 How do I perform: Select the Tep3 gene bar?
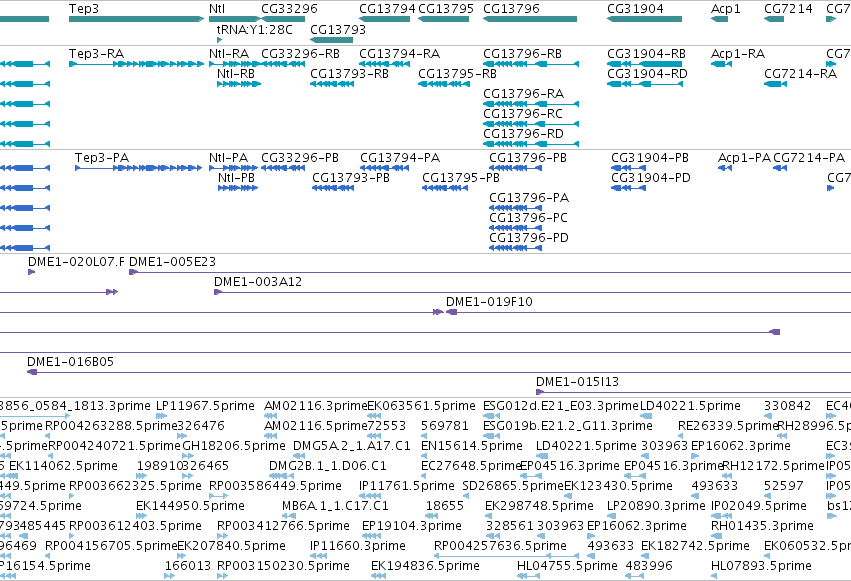(x=136, y=19)
